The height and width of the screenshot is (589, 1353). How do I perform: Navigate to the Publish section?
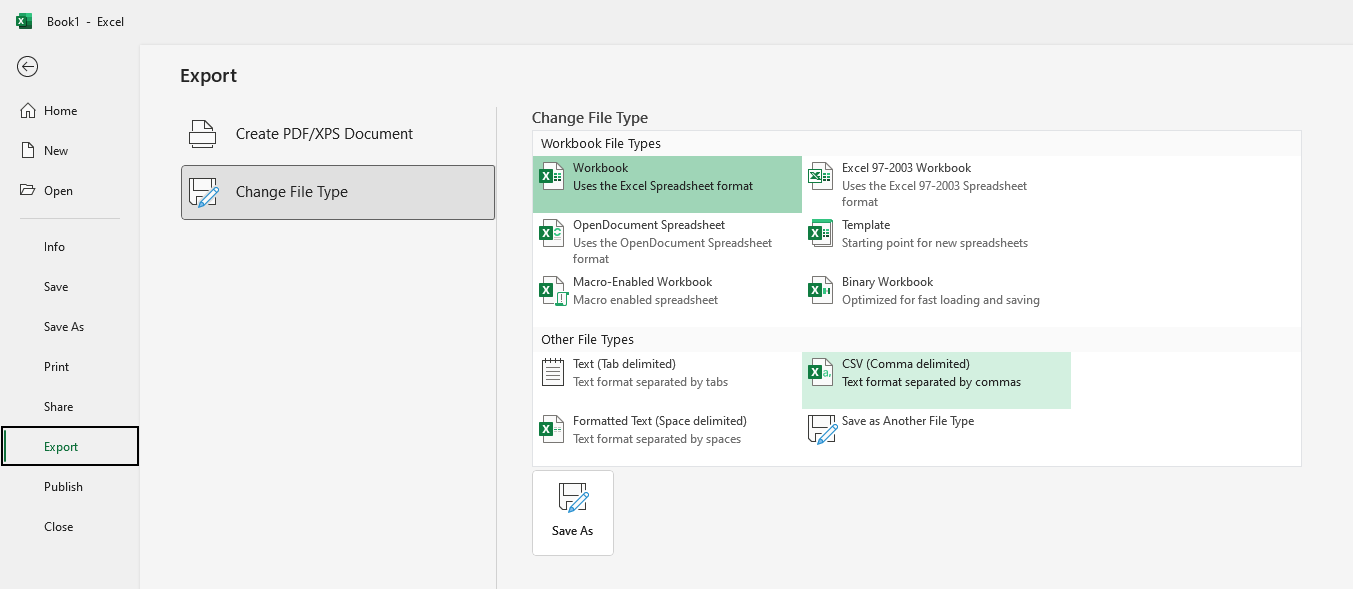click(63, 486)
